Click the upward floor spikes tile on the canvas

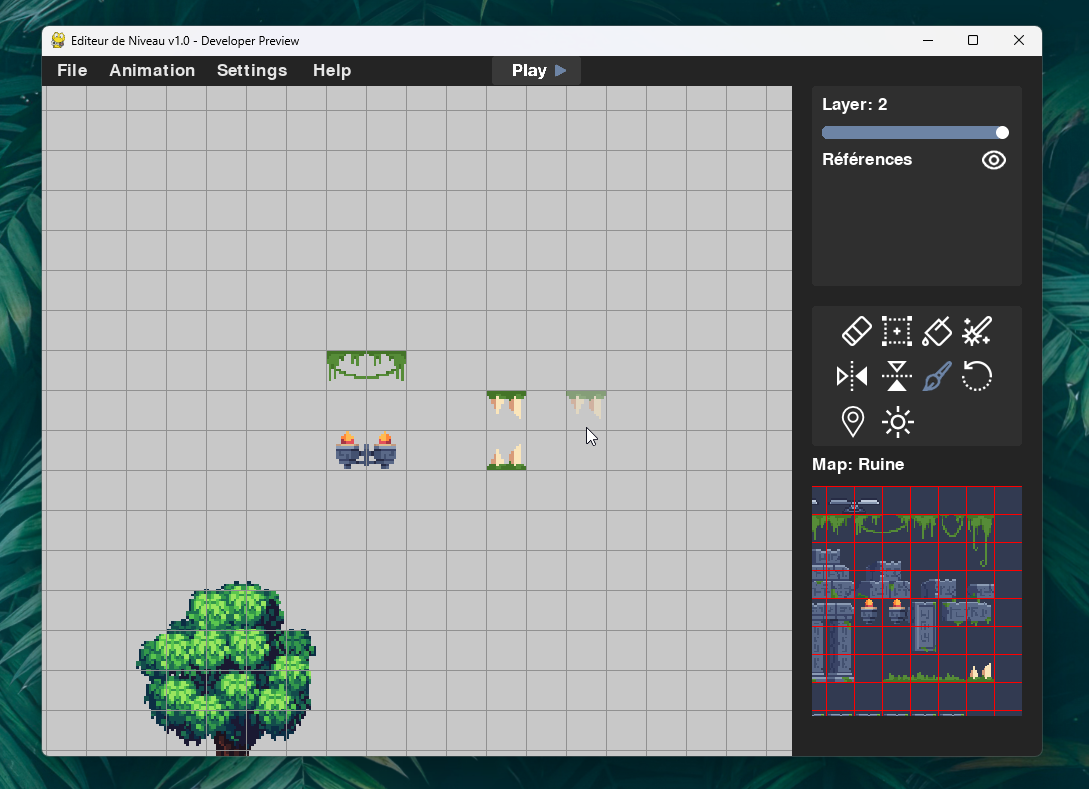coord(506,458)
